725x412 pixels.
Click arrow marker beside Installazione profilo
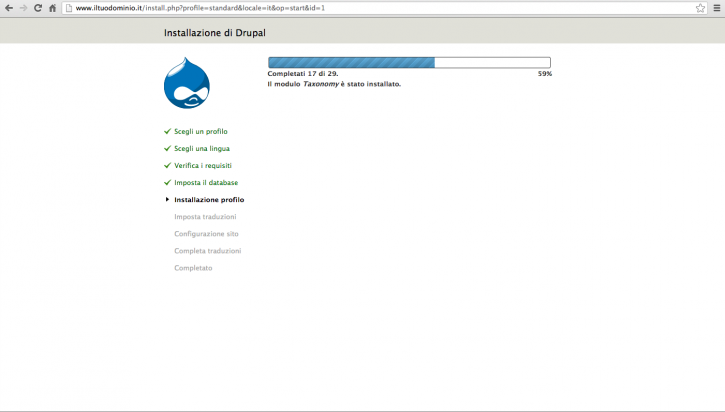tap(167, 199)
